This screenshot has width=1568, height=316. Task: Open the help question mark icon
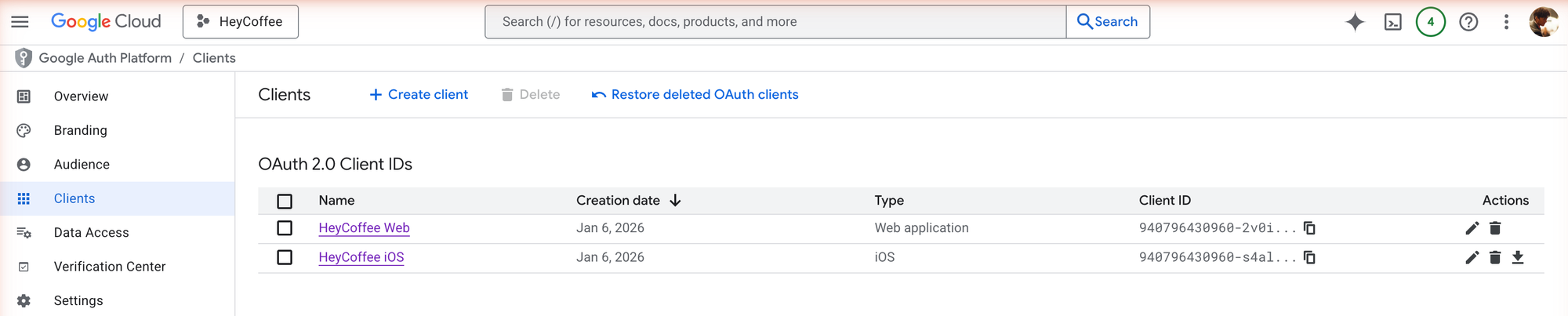[x=1468, y=22]
